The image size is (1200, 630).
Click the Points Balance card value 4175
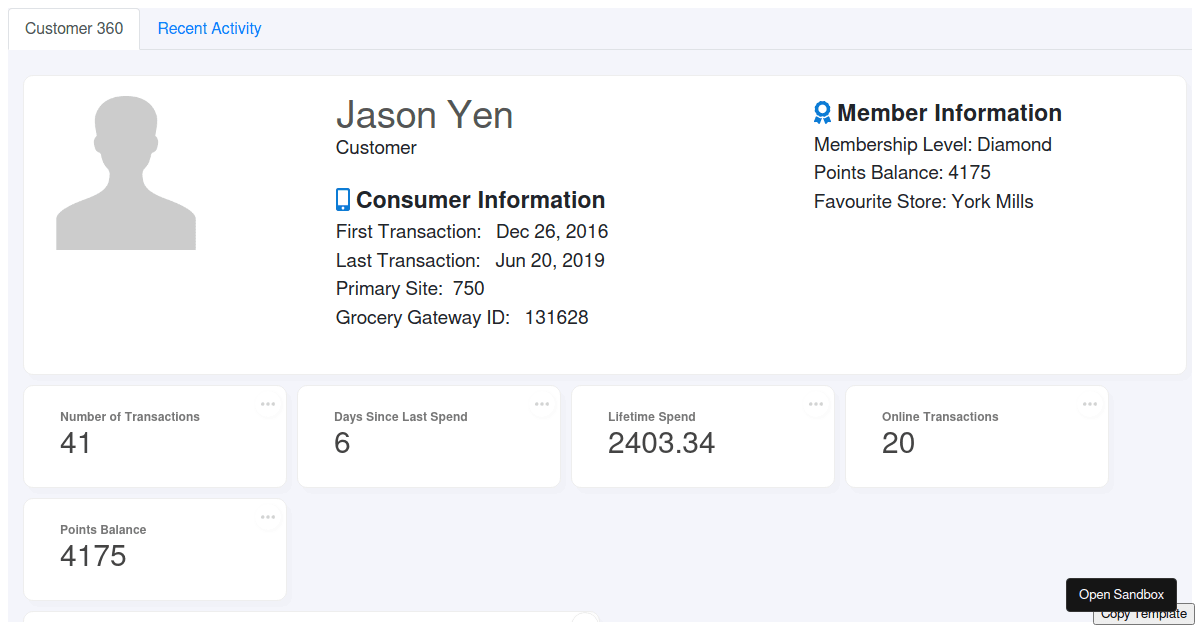(x=93, y=556)
